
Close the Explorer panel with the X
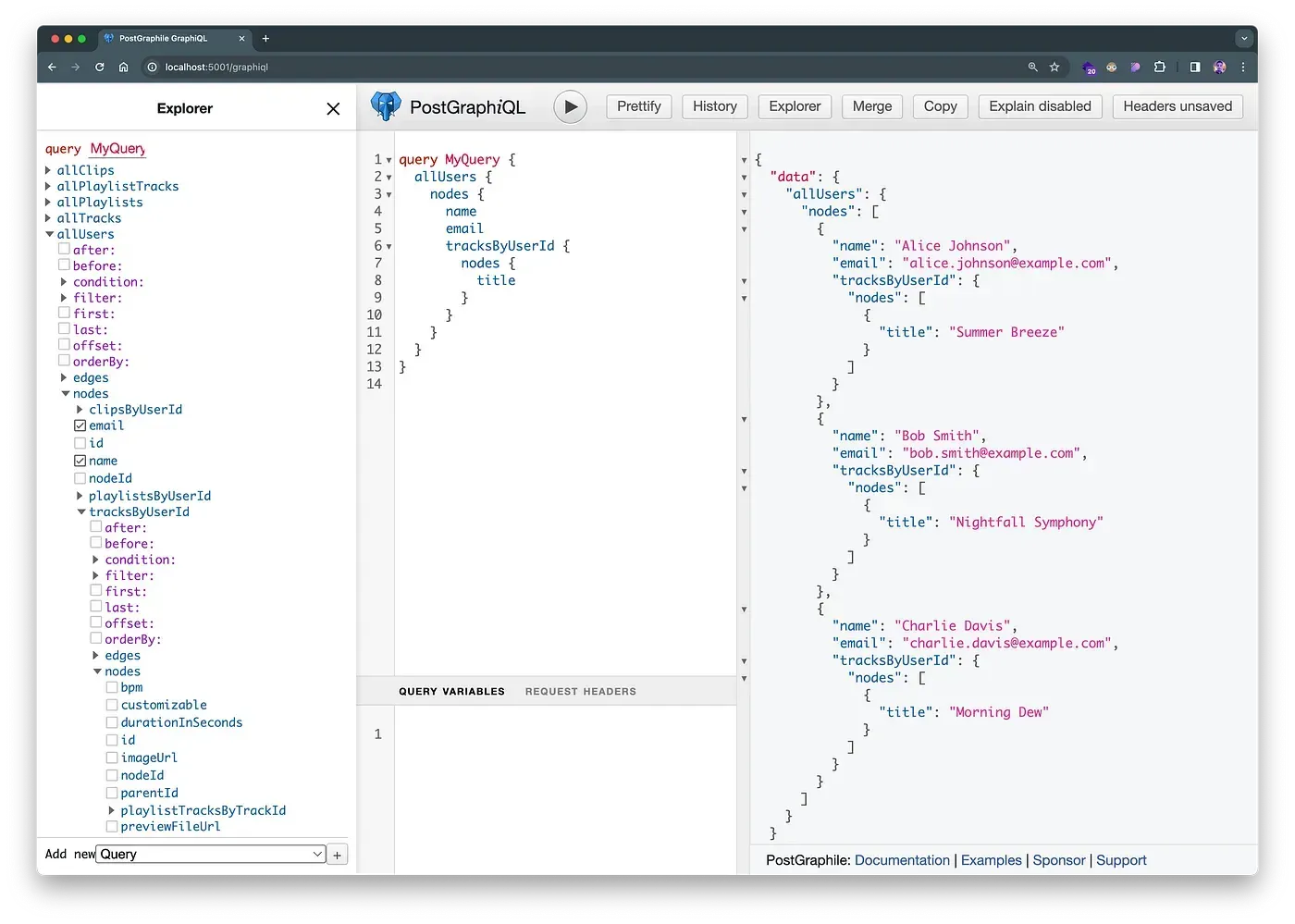click(333, 109)
